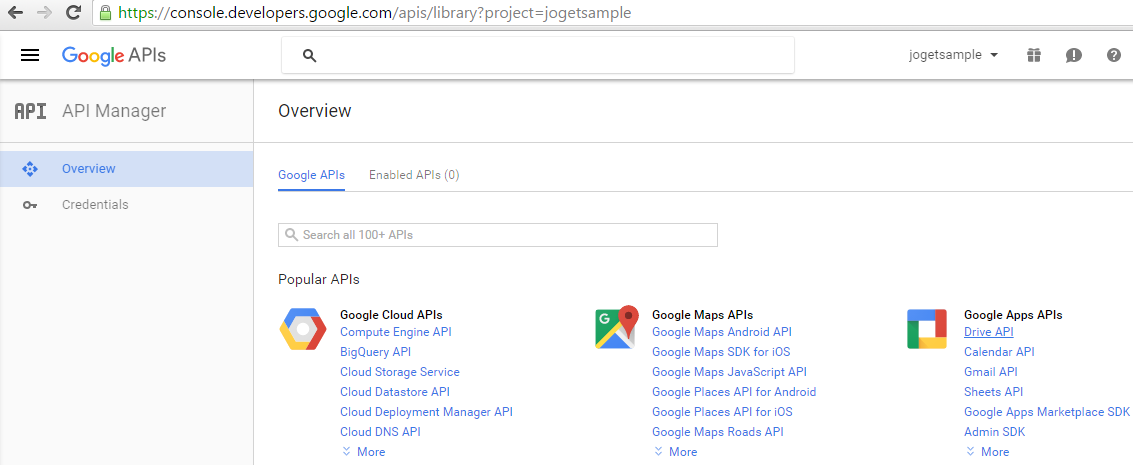The height and width of the screenshot is (465, 1133).
Task: Open Credentials in the sidebar
Action: pos(95,205)
